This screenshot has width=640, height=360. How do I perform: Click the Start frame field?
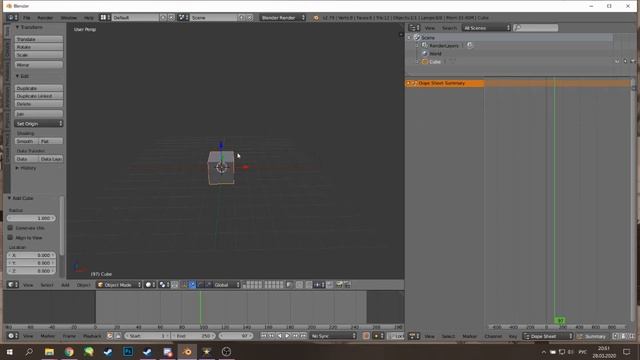click(x=147, y=336)
